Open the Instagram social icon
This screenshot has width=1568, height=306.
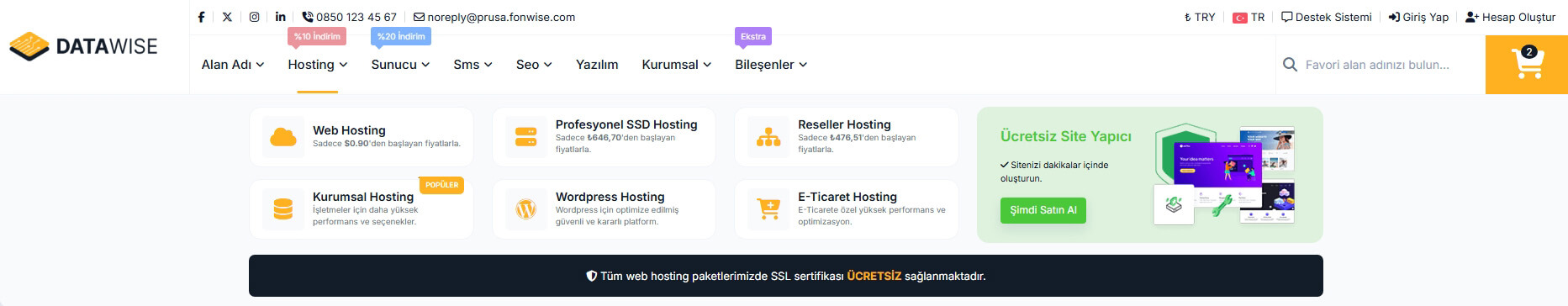coord(254,17)
